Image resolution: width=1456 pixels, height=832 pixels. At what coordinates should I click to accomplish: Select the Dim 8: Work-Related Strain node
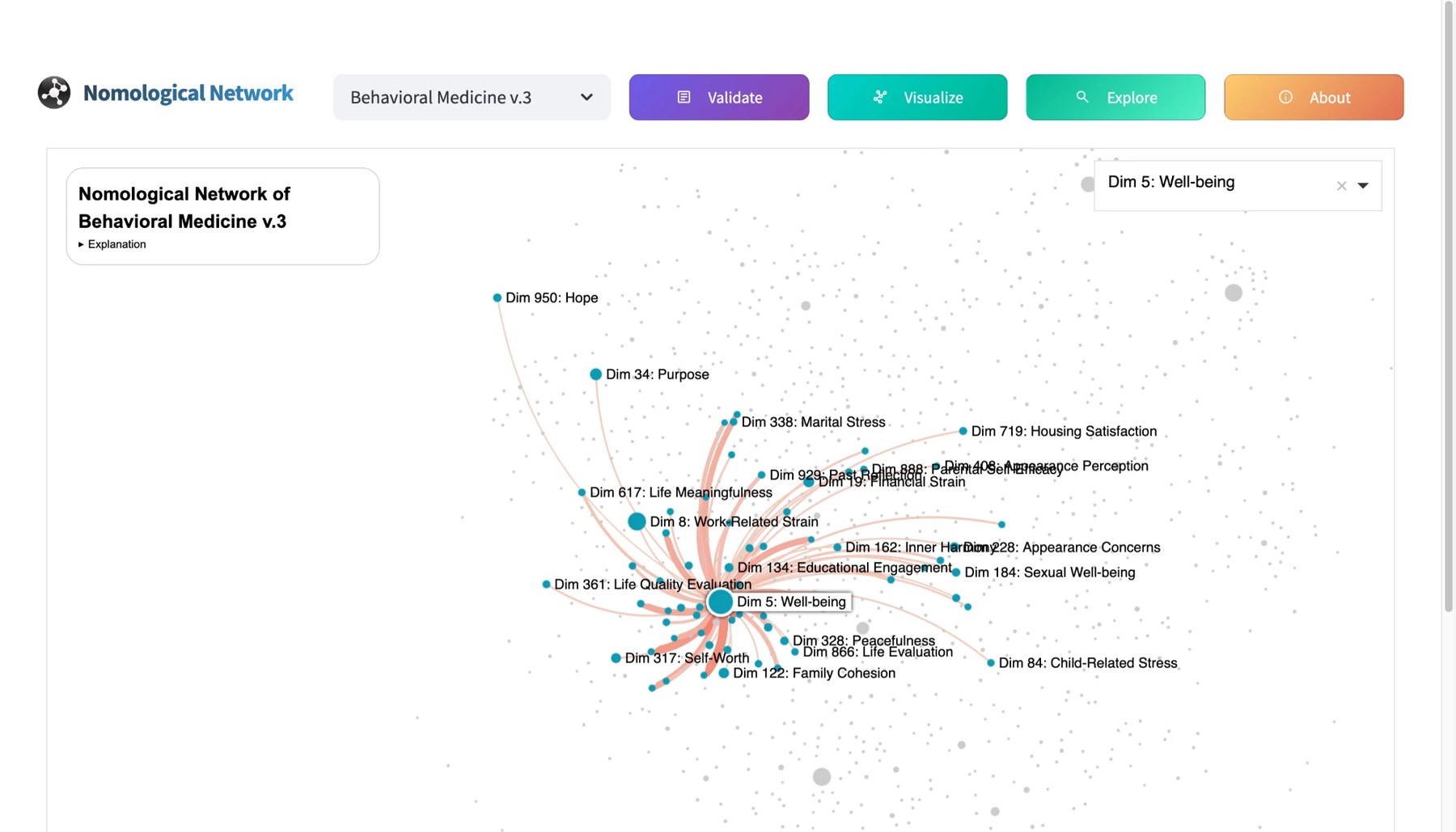click(x=637, y=522)
